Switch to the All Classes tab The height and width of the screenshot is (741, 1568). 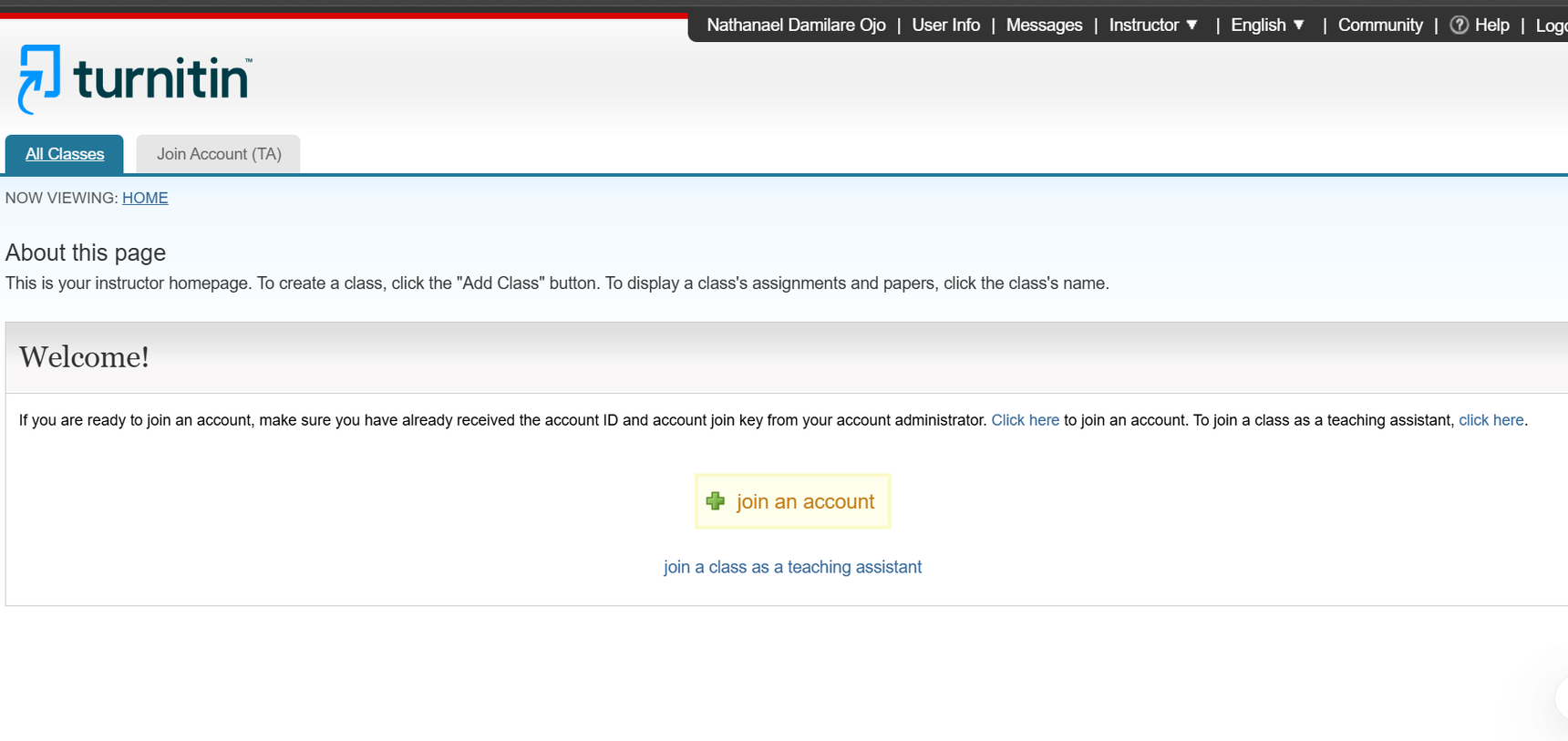coord(65,154)
